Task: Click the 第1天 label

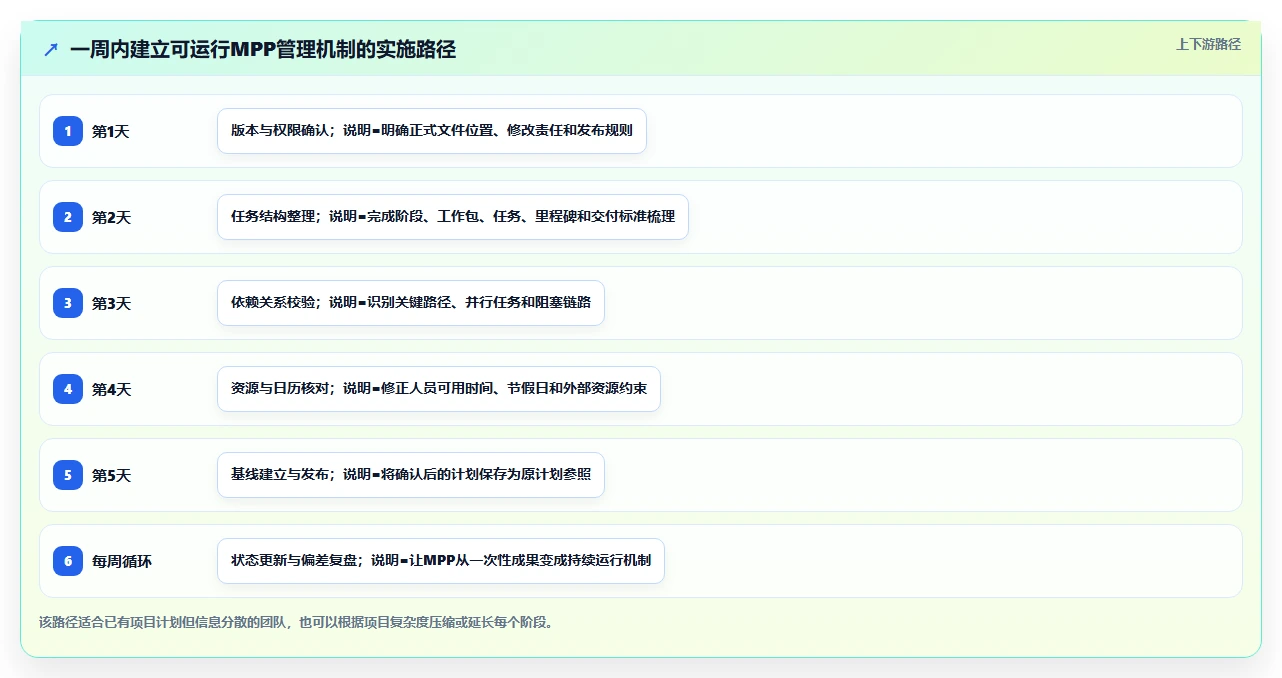Action: [x=111, y=131]
